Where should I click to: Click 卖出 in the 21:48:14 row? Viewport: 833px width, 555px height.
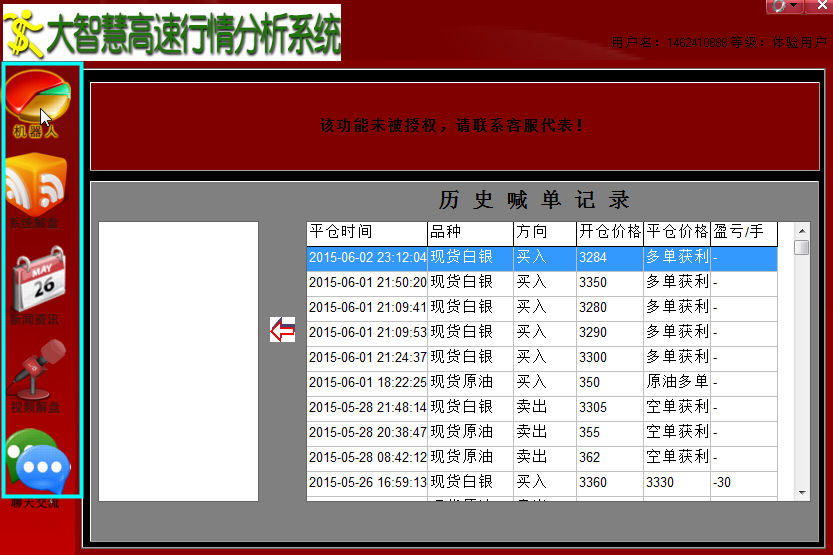[545, 408]
